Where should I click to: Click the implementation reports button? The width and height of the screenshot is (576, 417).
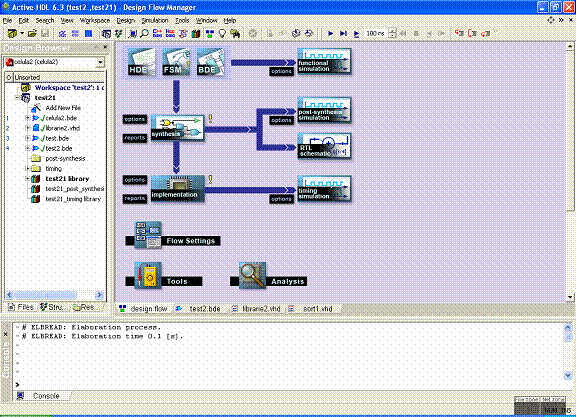[x=135, y=198]
